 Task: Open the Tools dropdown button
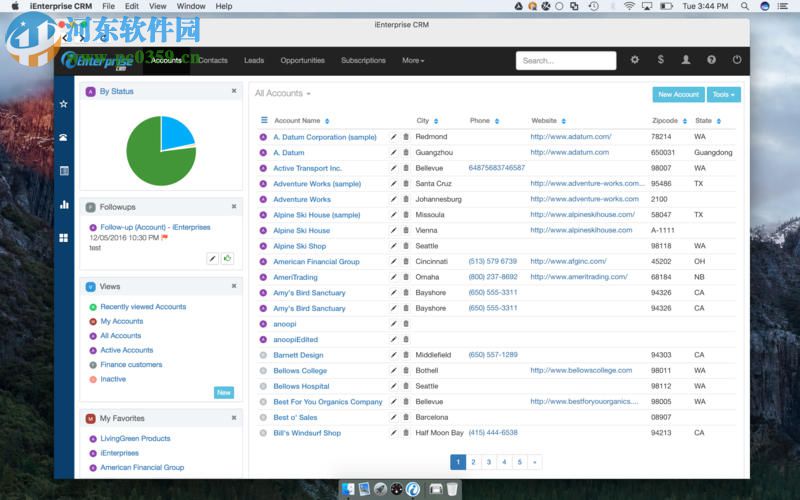pyautogui.click(x=723, y=94)
